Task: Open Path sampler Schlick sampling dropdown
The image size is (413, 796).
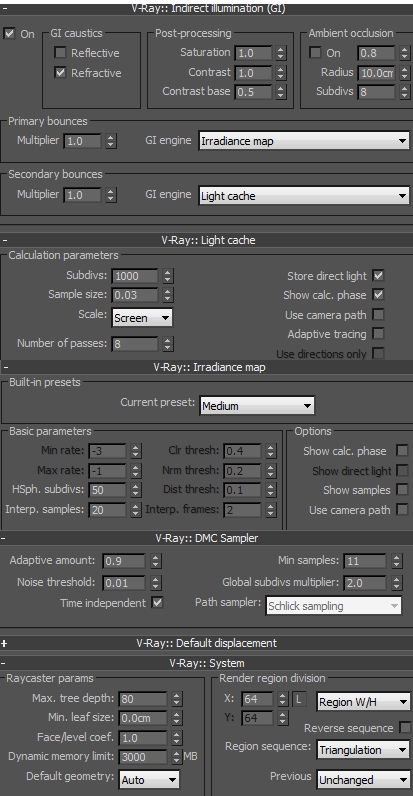Action: pyautogui.click(x=333, y=606)
